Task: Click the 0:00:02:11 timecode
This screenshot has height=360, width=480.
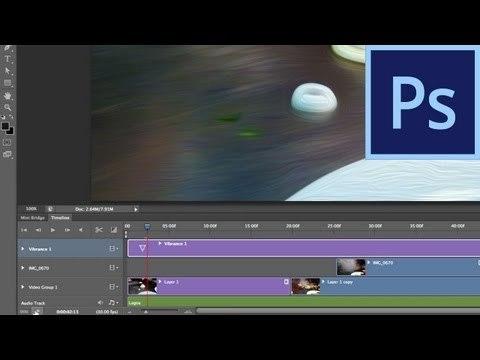Action: click(x=67, y=312)
